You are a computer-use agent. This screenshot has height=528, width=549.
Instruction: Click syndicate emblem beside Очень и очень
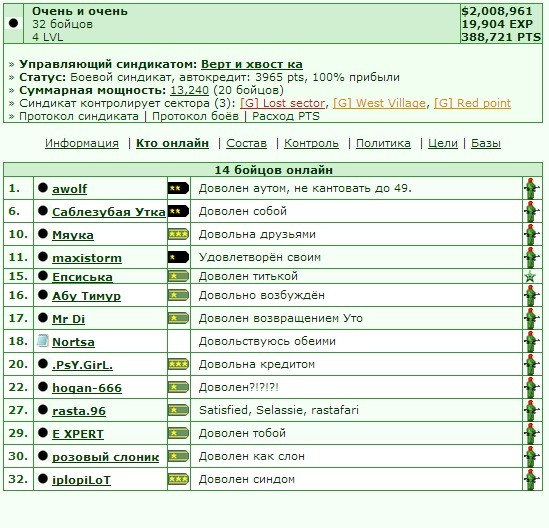click(x=13, y=23)
